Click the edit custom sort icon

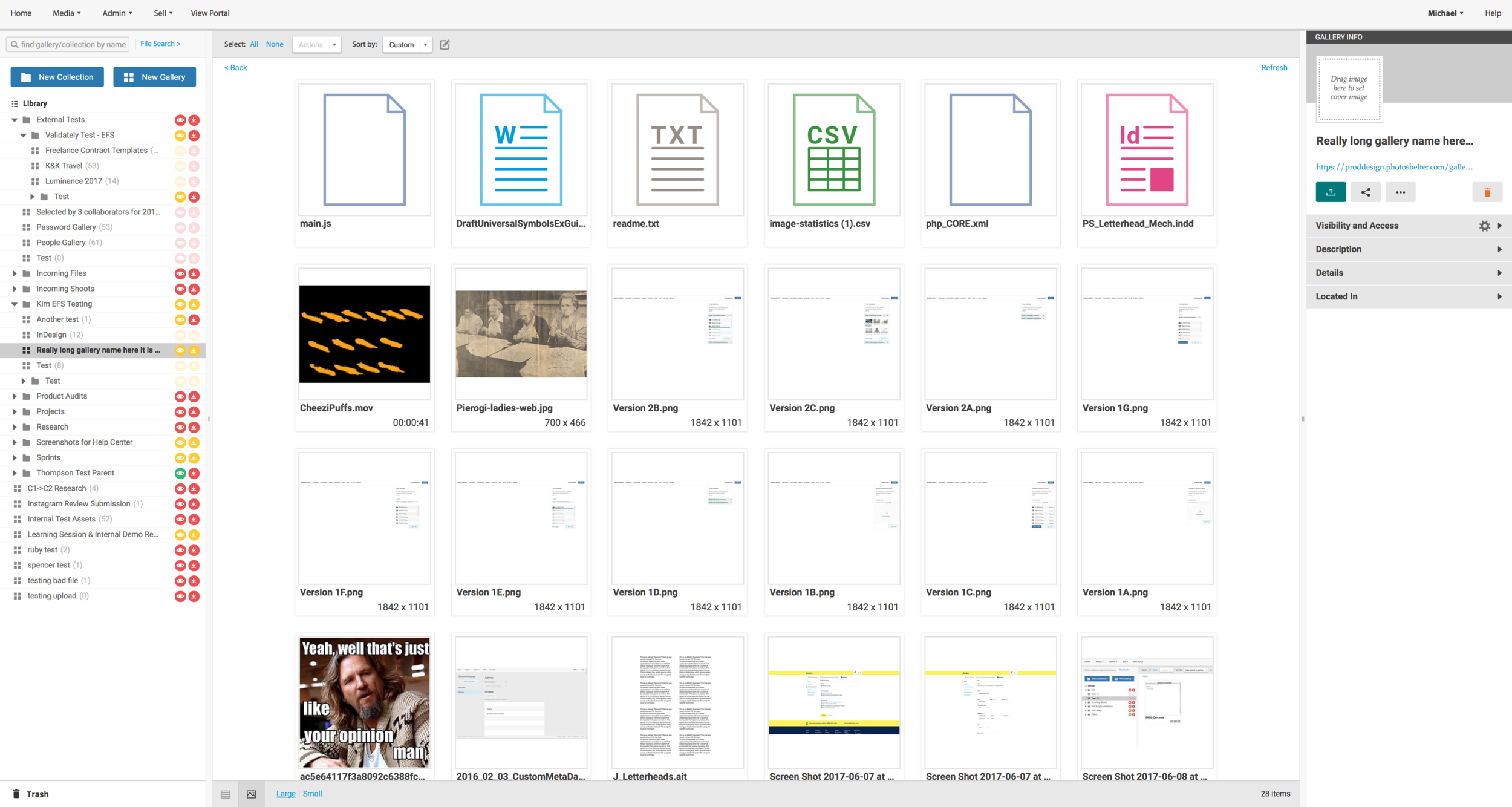(445, 45)
